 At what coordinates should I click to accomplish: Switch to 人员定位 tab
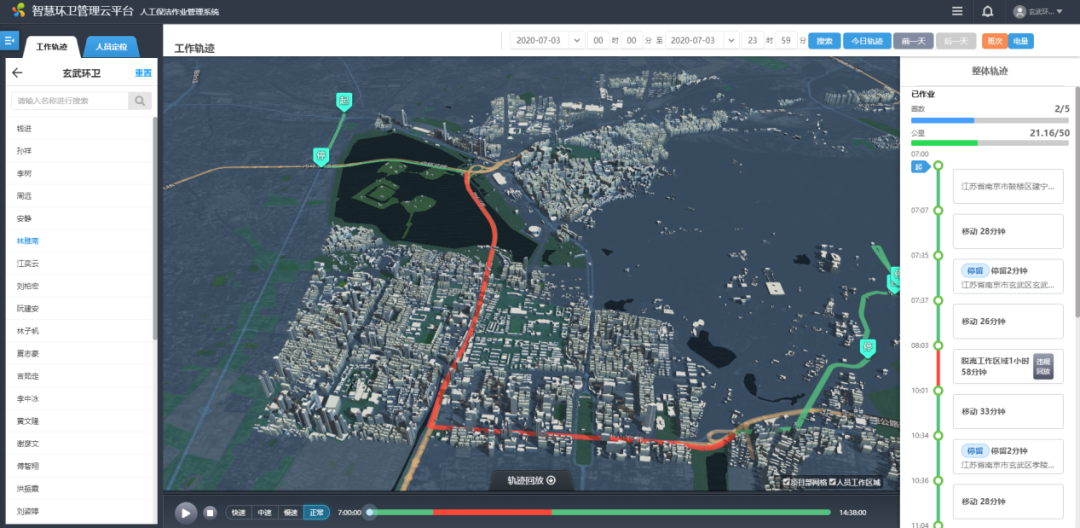(x=111, y=47)
